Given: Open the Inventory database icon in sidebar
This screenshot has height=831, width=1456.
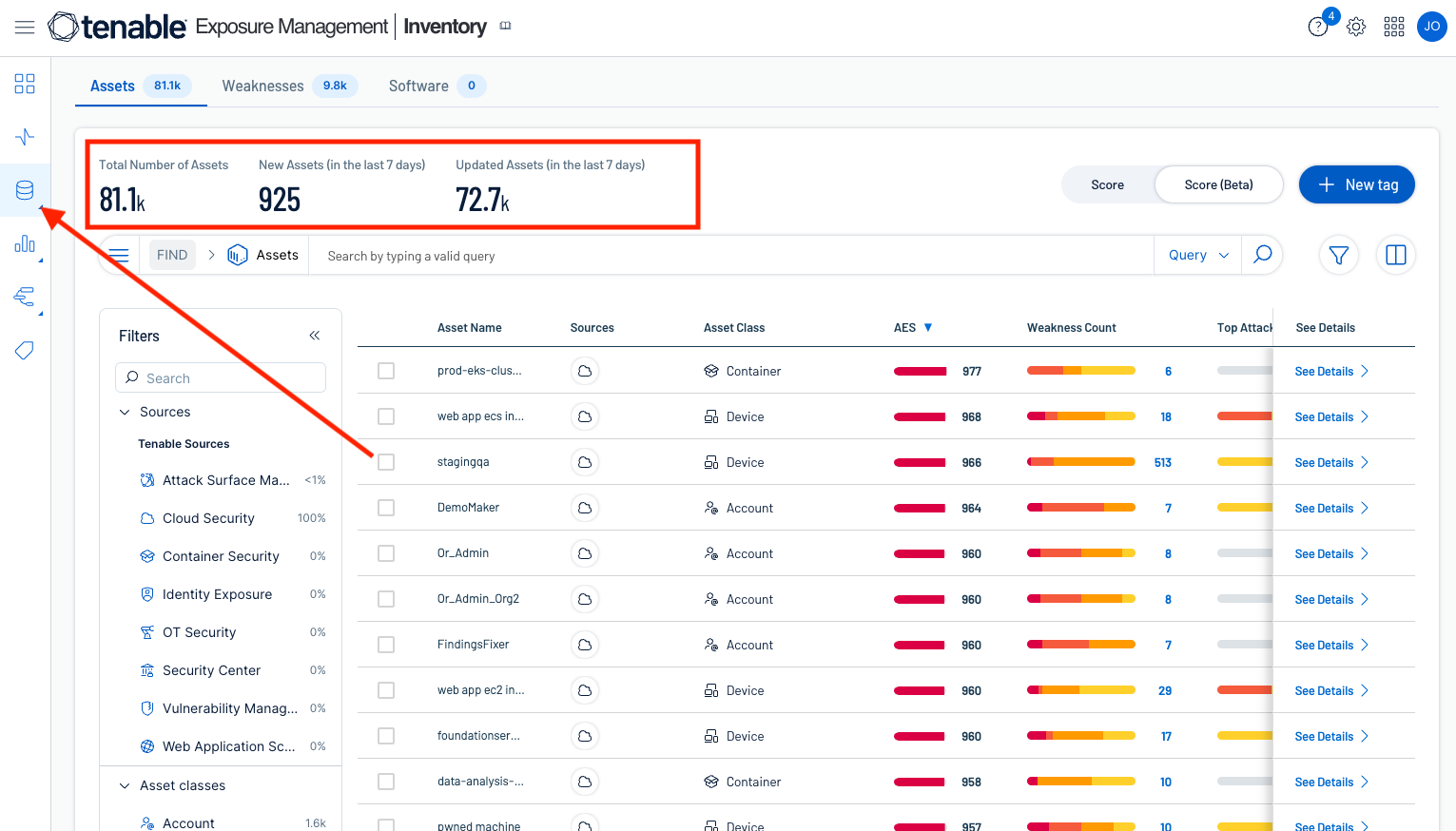Looking at the screenshot, I should click(25, 190).
